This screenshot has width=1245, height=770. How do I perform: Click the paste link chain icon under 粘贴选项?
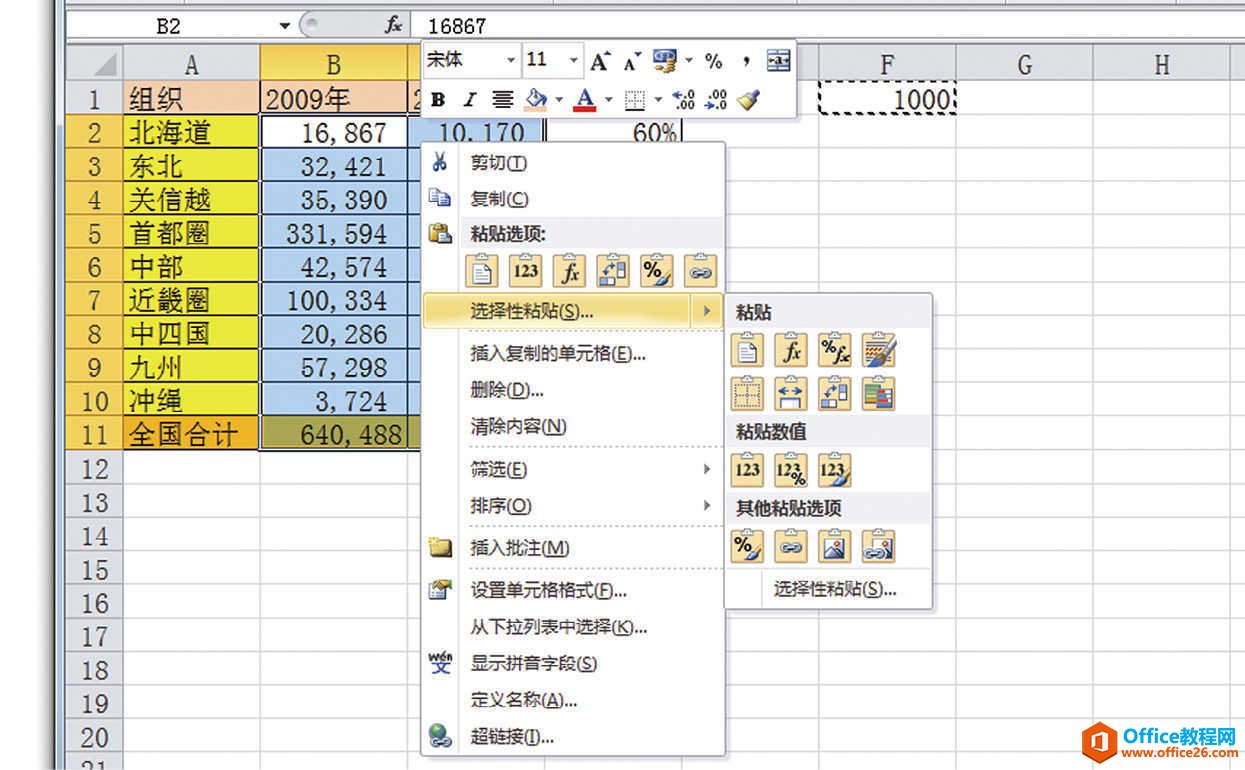(x=701, y=271)
